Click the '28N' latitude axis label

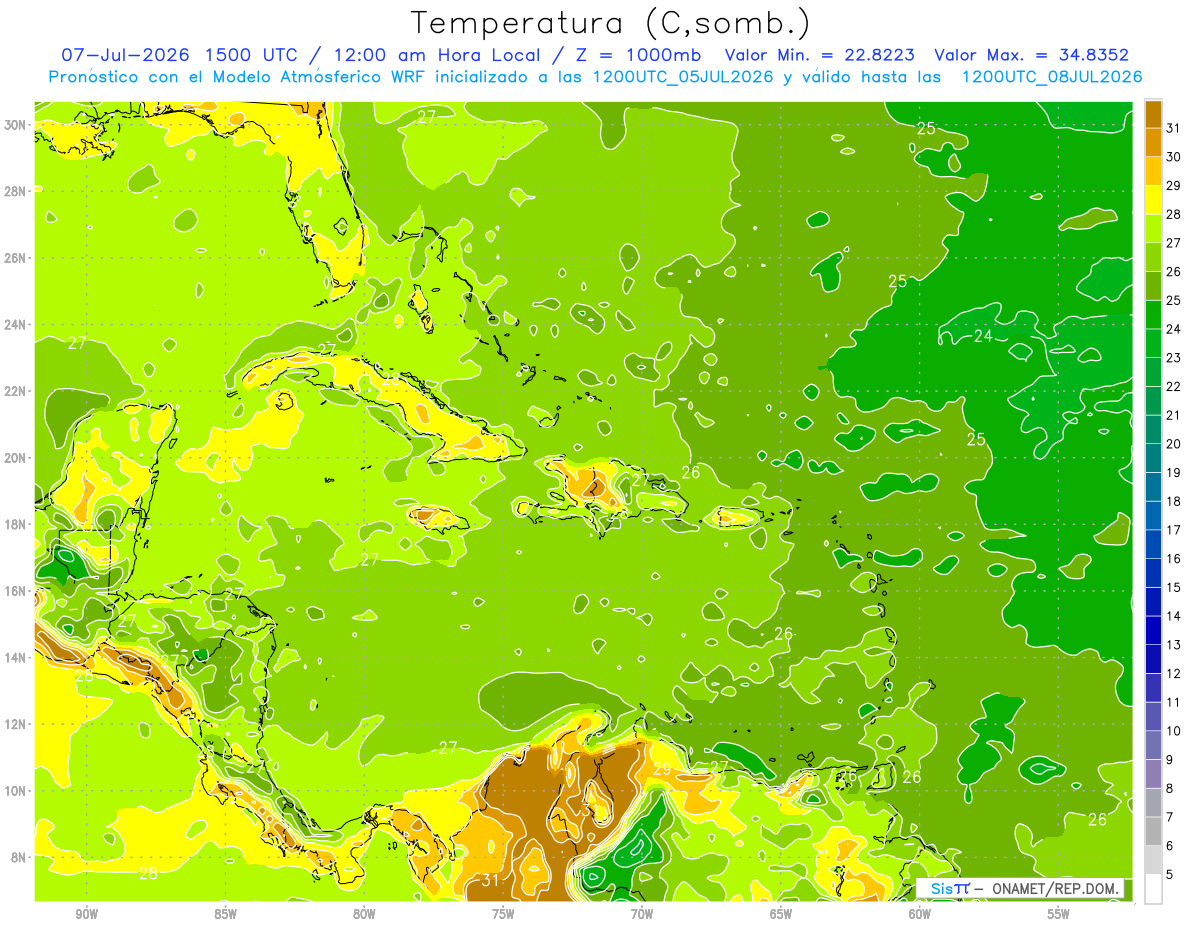pos(16,191)
